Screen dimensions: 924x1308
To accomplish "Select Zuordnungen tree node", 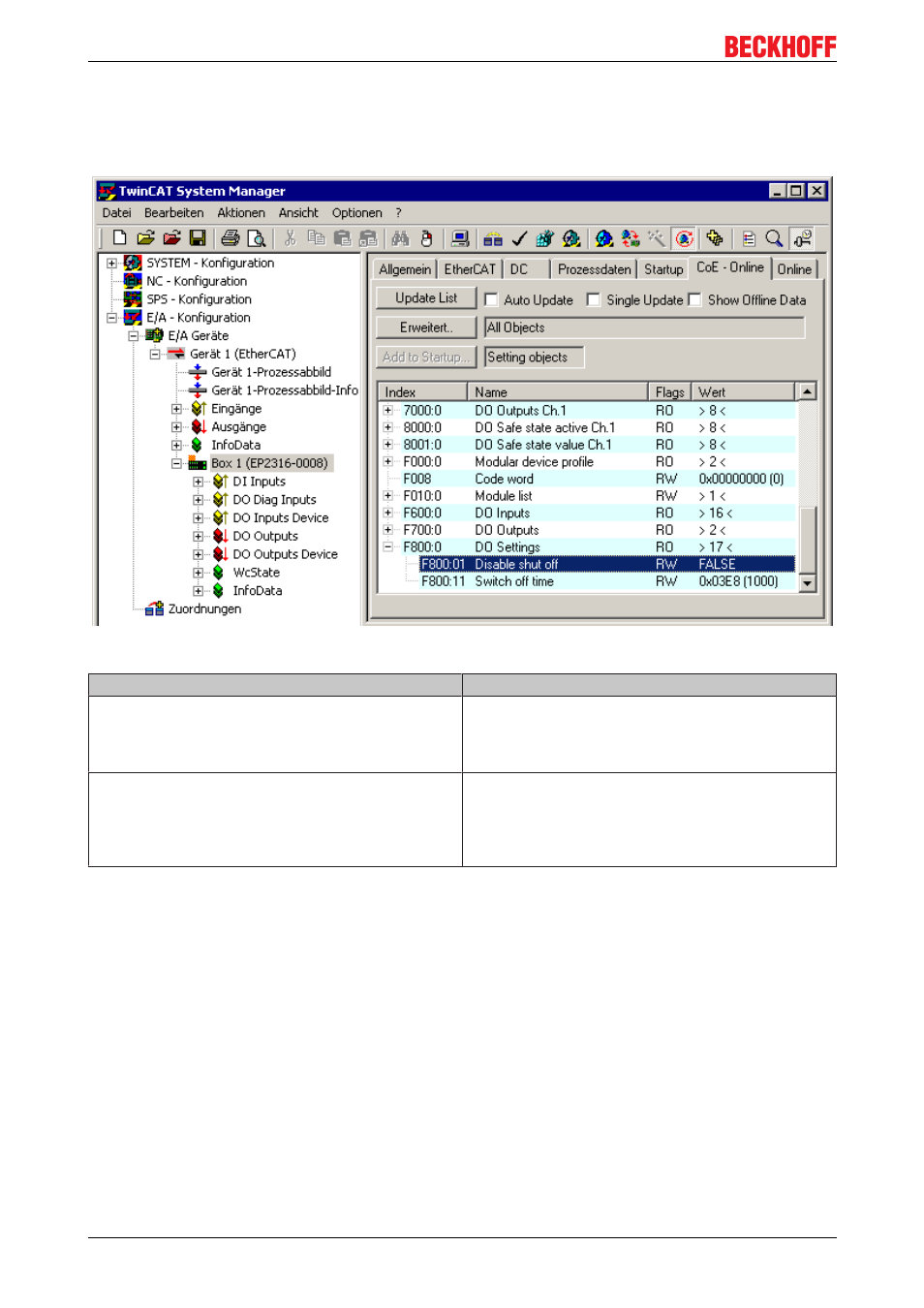I will click(204, 608).
